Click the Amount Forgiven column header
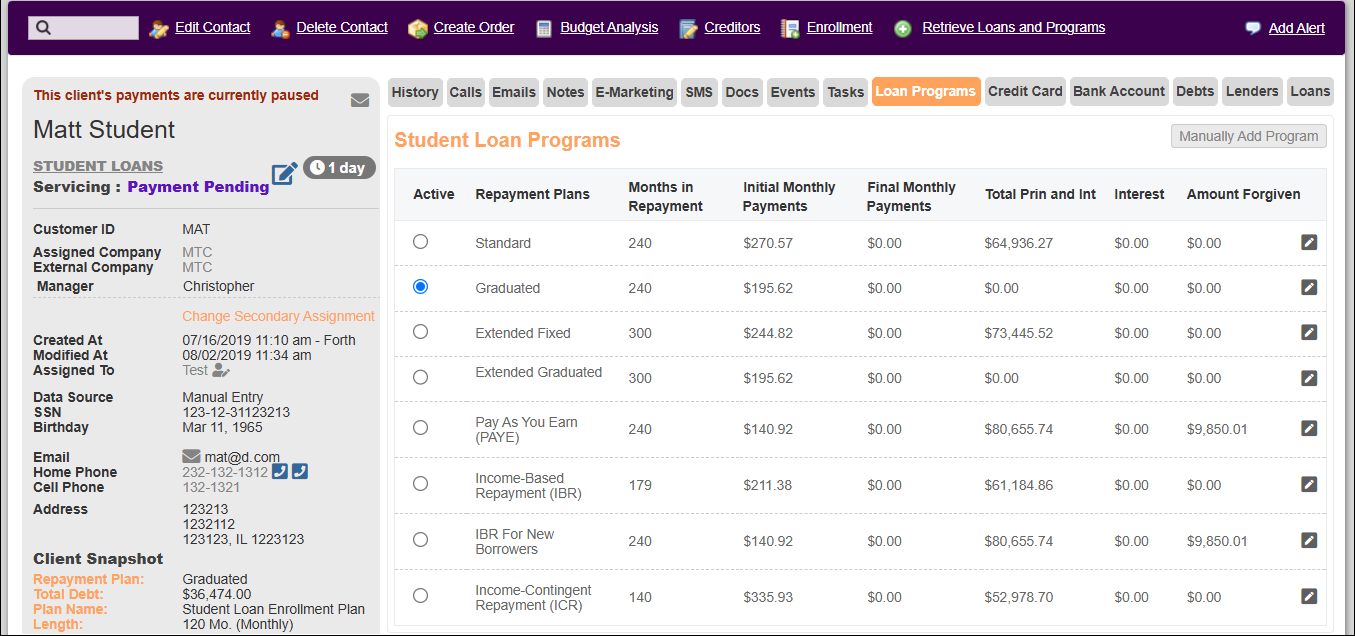Screen dimensions: 1355x636 coord(1244,194)
